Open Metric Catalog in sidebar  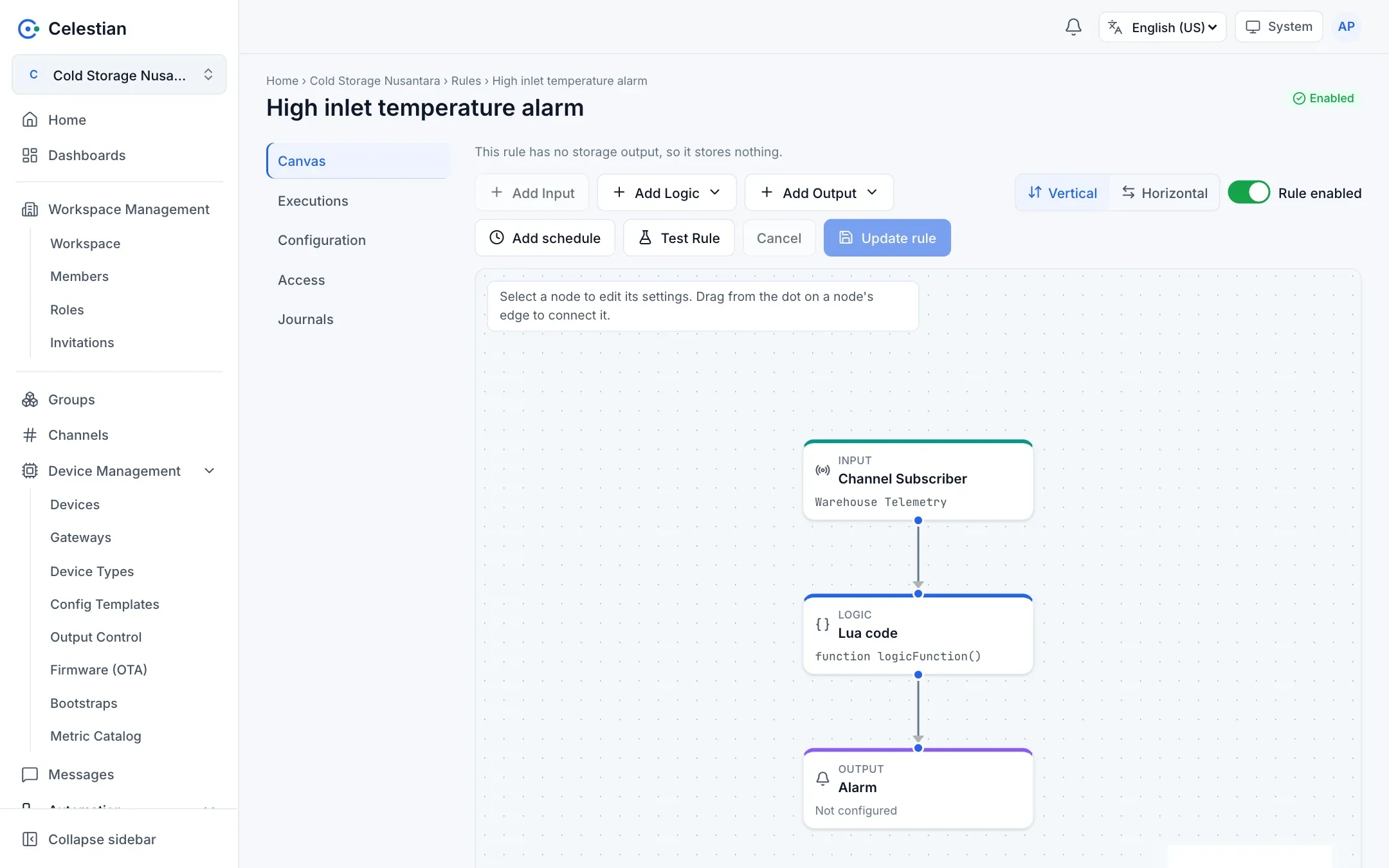pos(95,736)
